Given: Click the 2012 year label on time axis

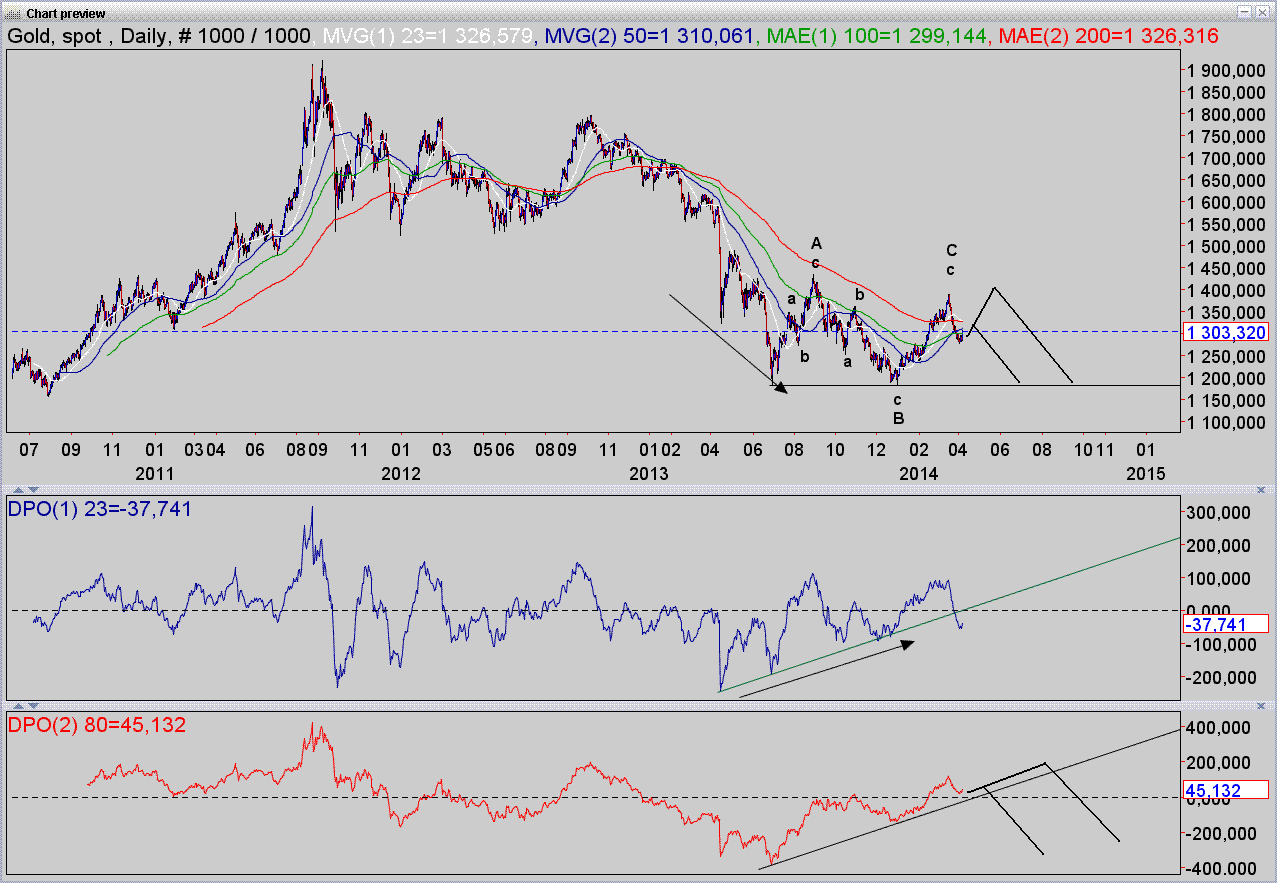Looking at the screenshot, I should coord(401,472).
